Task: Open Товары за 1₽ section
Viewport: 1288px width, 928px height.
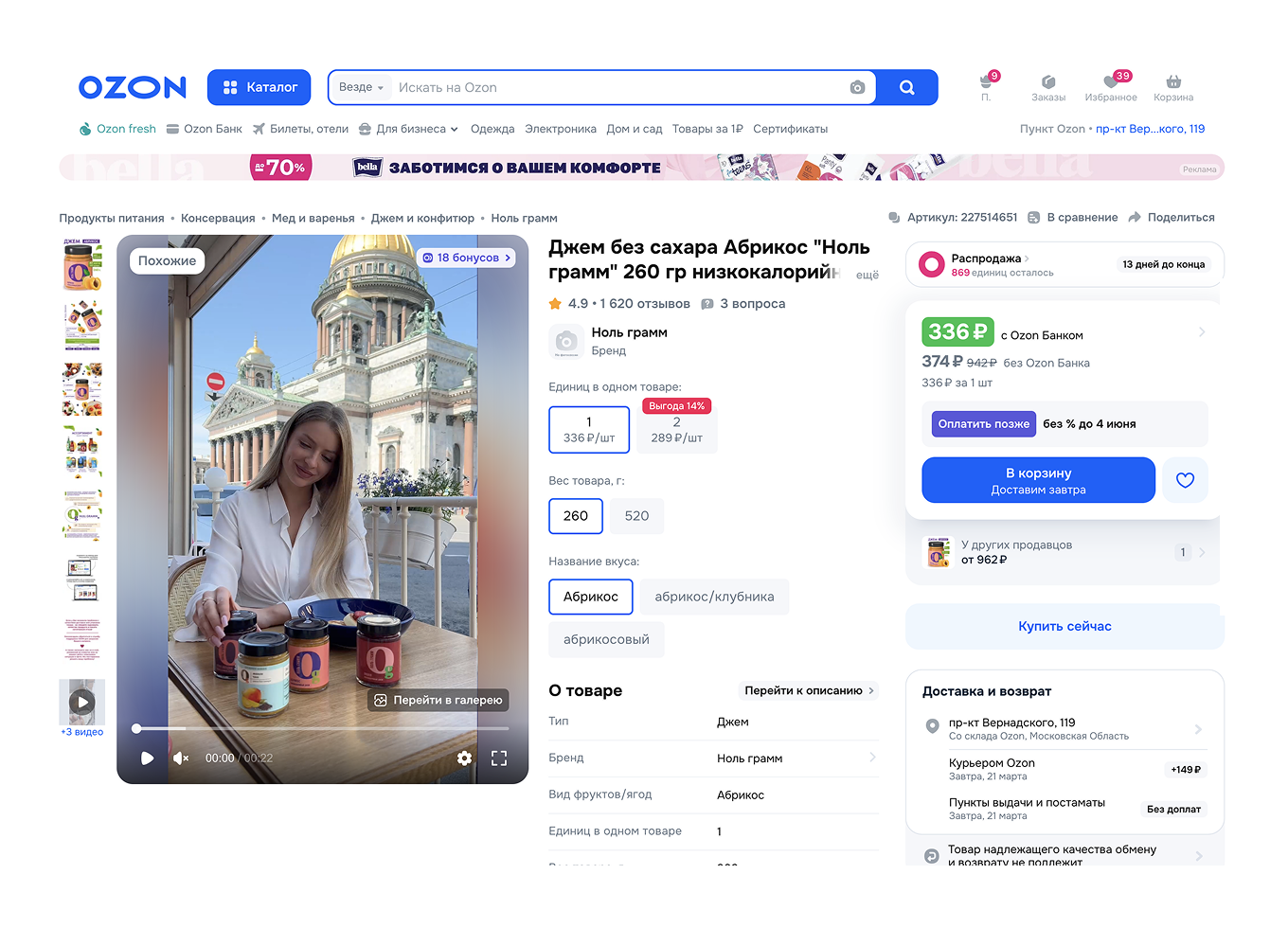Action: (x=707, y=129)
